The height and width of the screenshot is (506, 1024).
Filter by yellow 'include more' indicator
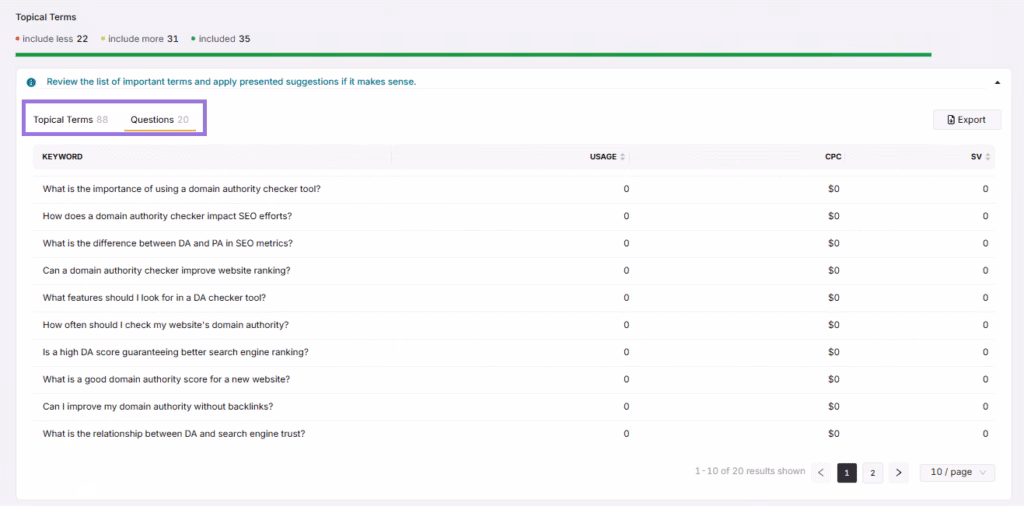[x=142, y=39]
